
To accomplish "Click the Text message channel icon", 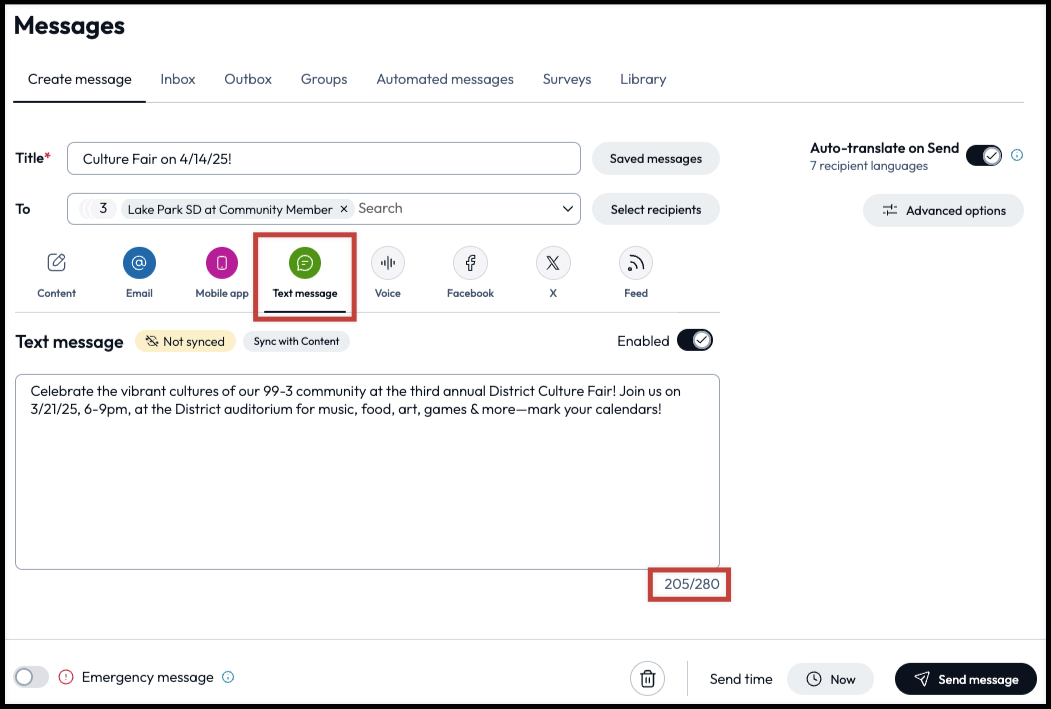I will tap(304, 263).
